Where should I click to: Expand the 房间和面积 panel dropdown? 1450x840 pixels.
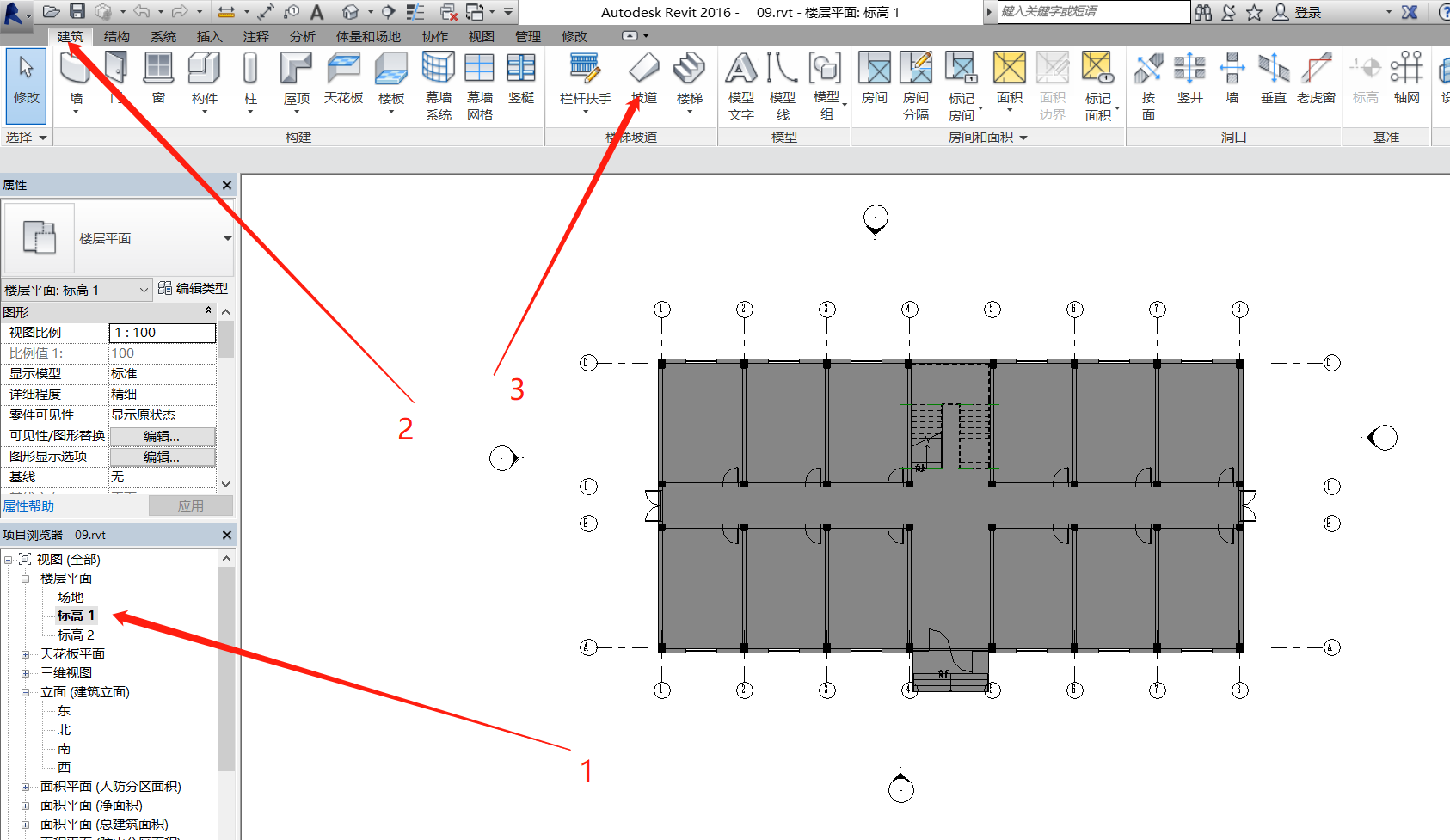tap(1023, 138)
